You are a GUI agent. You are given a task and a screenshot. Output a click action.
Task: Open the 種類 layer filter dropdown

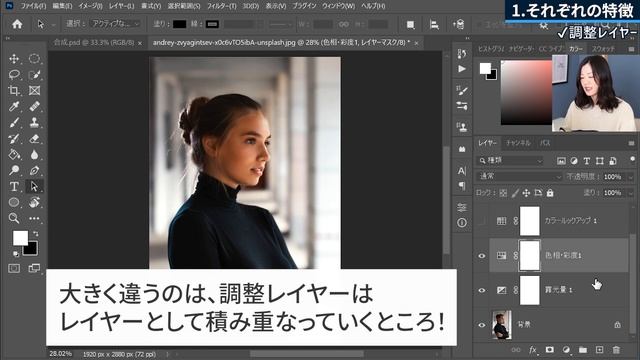tap(511, 160)
